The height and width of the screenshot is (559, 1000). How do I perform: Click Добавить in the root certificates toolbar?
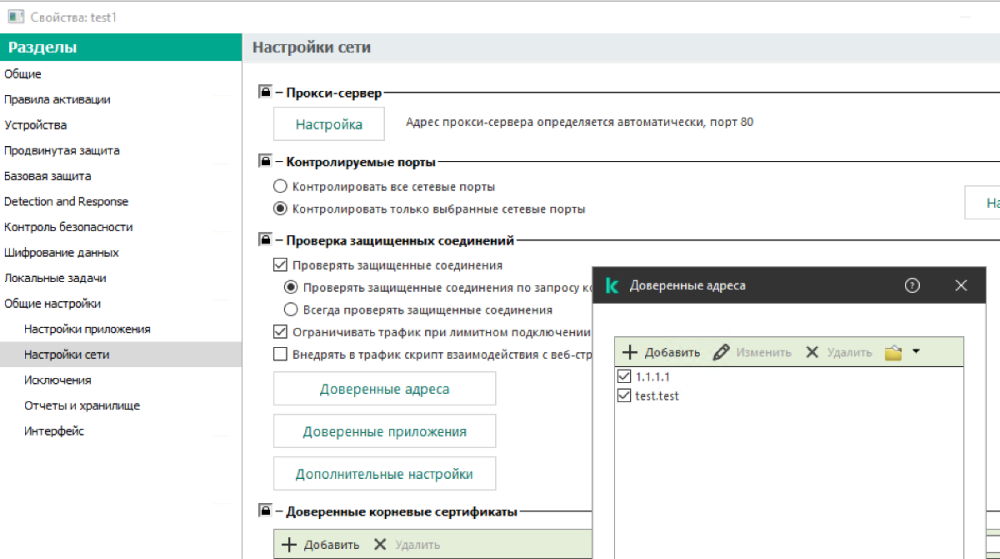pyautogui.click(x=321, y=545)
